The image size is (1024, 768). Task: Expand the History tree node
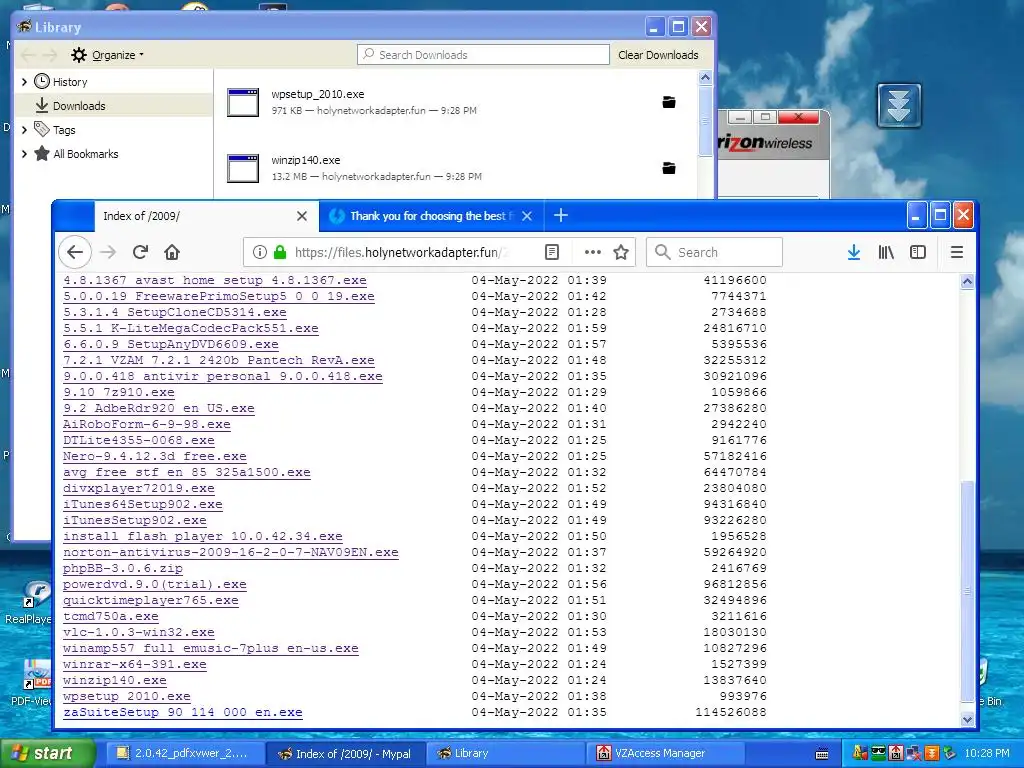[x=24, y=82]
